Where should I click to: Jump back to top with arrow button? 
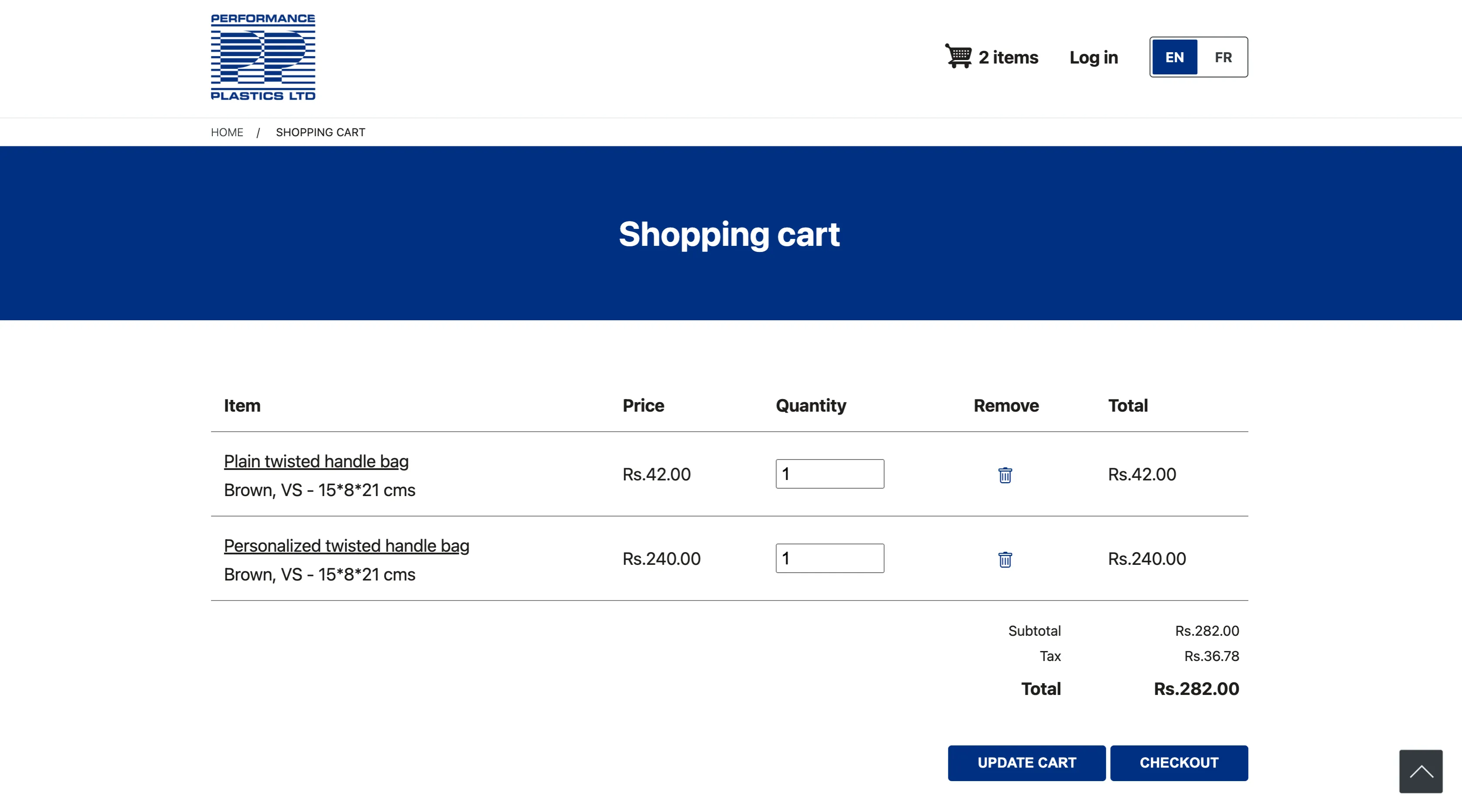tap(1421, 771)
